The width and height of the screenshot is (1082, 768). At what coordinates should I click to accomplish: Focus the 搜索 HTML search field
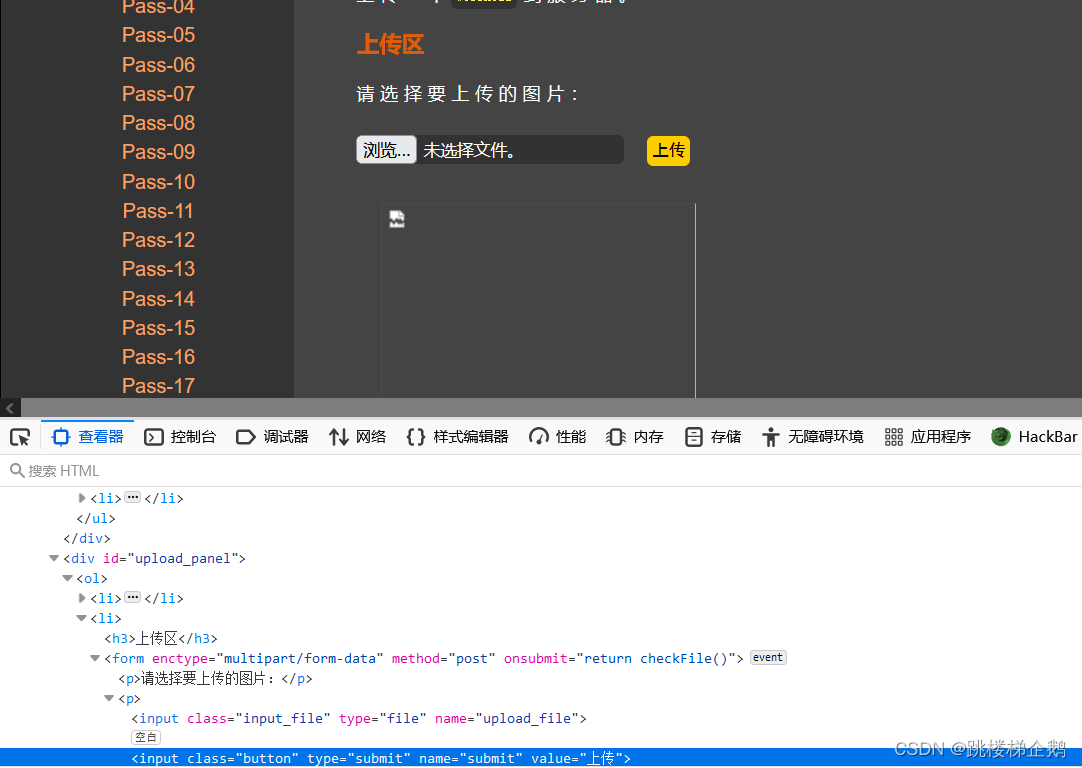(x=200, y=471)
